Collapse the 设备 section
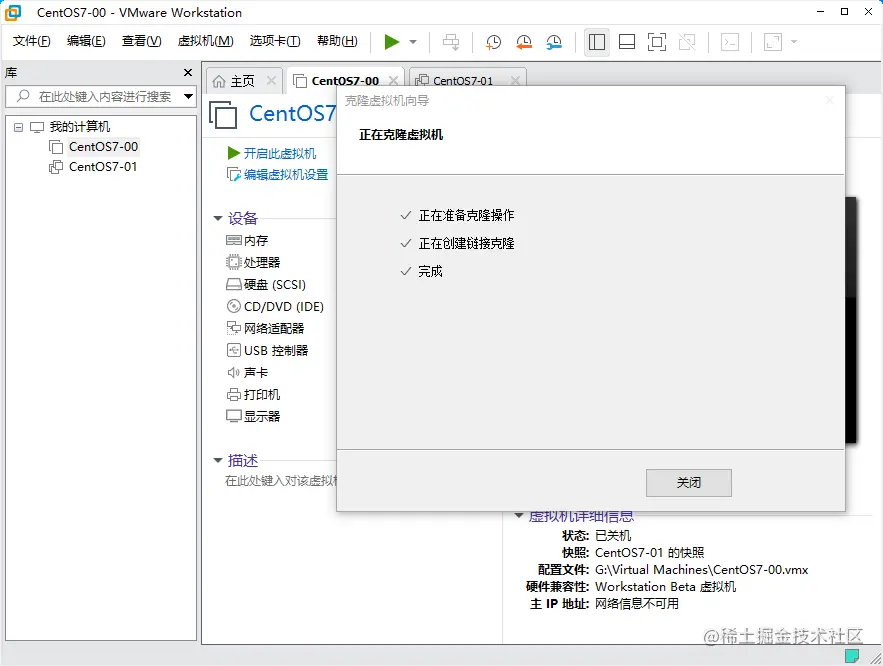 pos(218,218)
